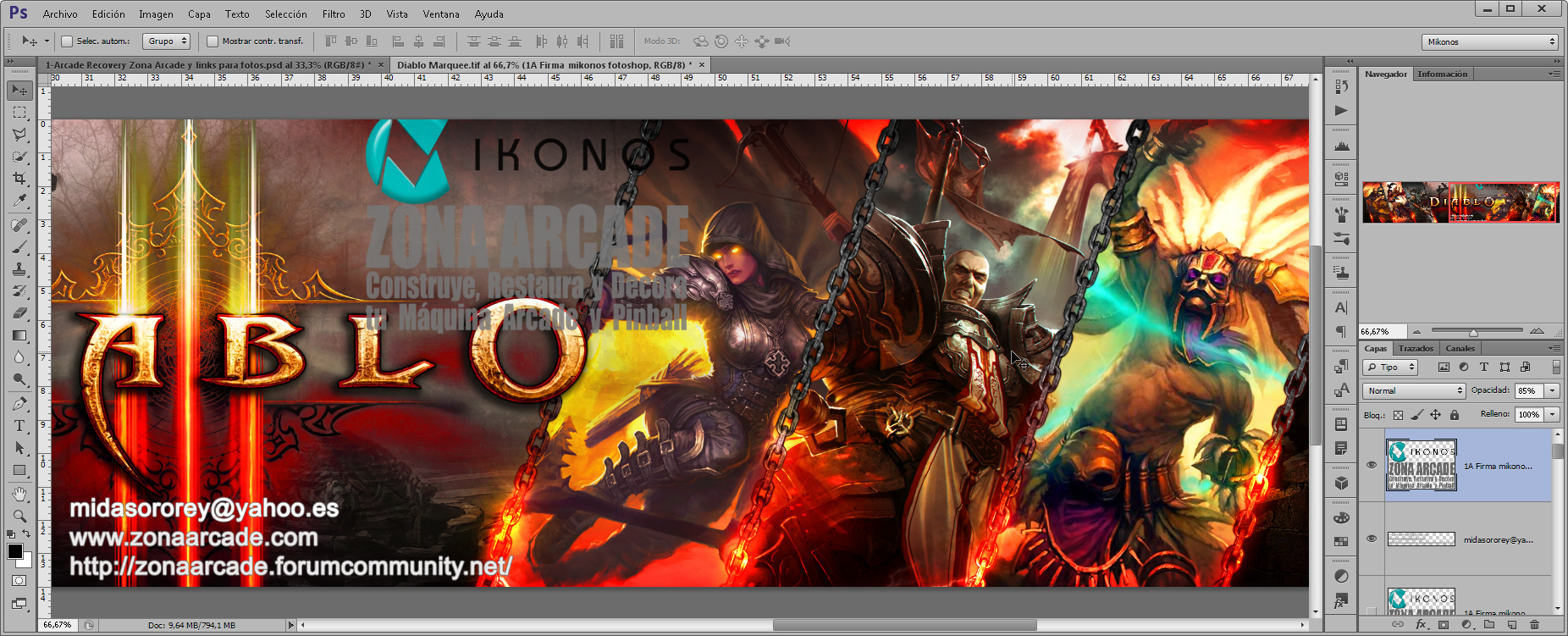Click the lock all layer icon

[1455, 415]
